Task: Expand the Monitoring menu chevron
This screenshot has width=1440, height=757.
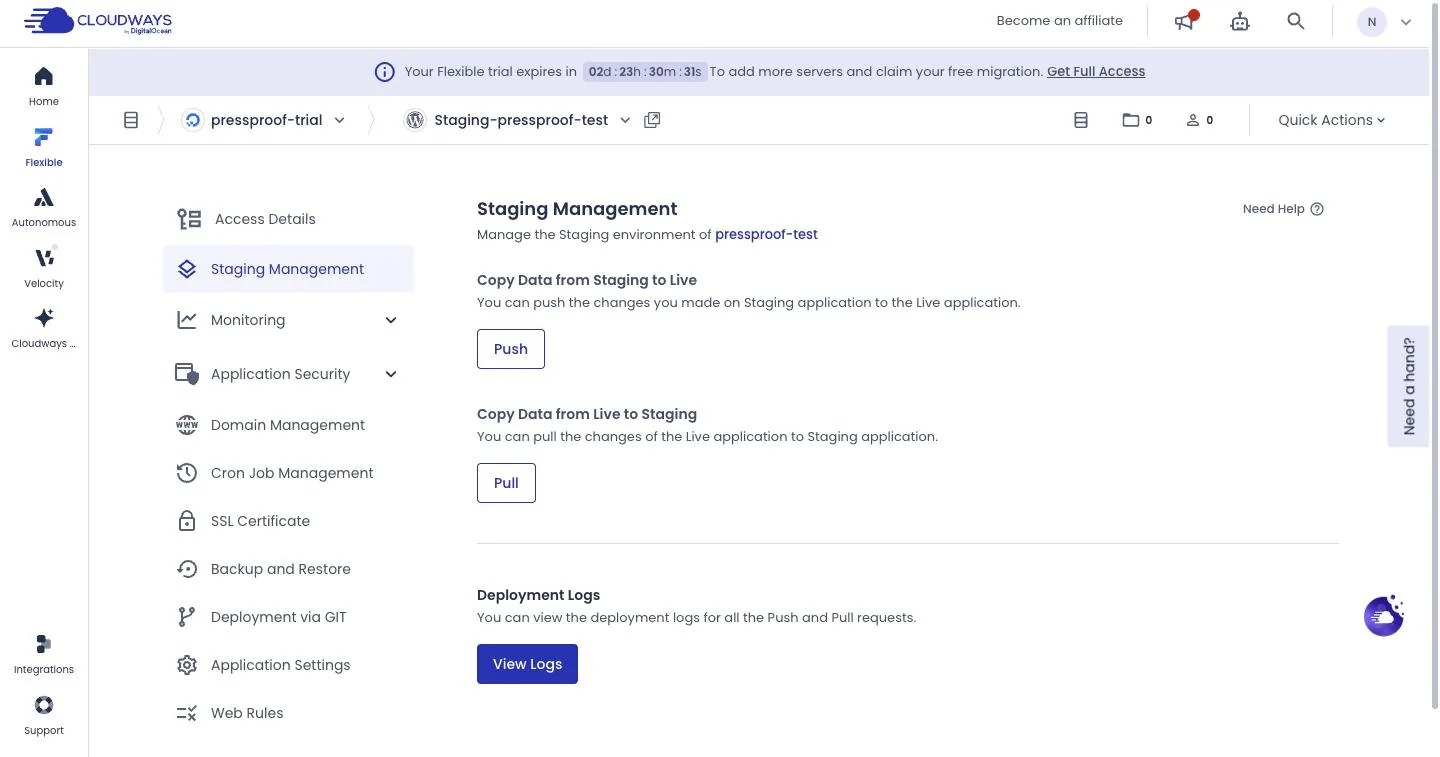Action: tap(391, 320)
